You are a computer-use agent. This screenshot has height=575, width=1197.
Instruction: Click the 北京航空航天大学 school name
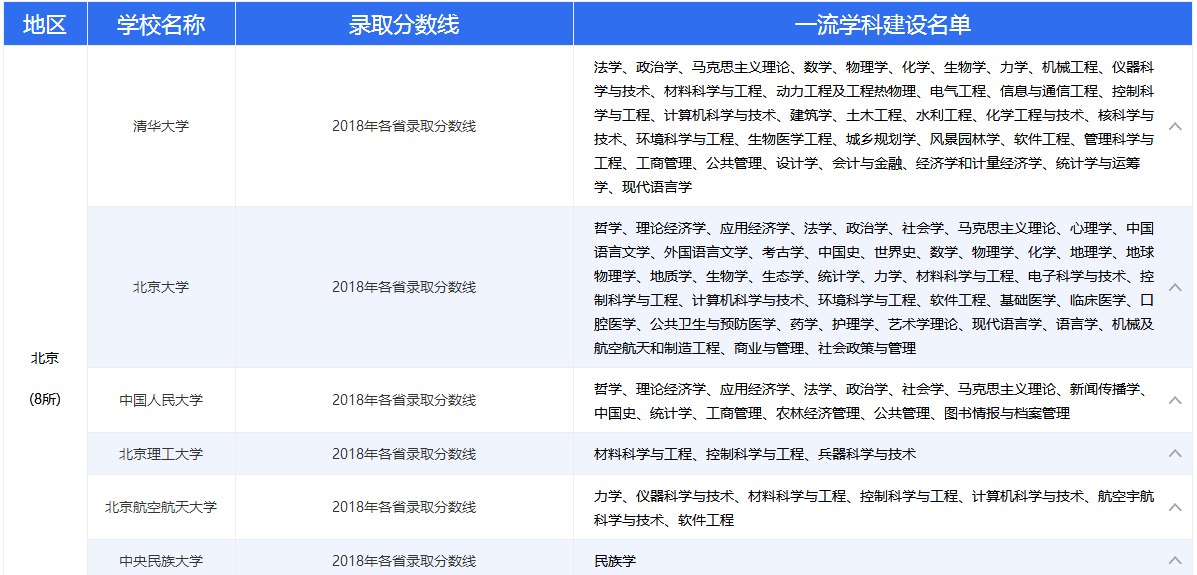161,507
